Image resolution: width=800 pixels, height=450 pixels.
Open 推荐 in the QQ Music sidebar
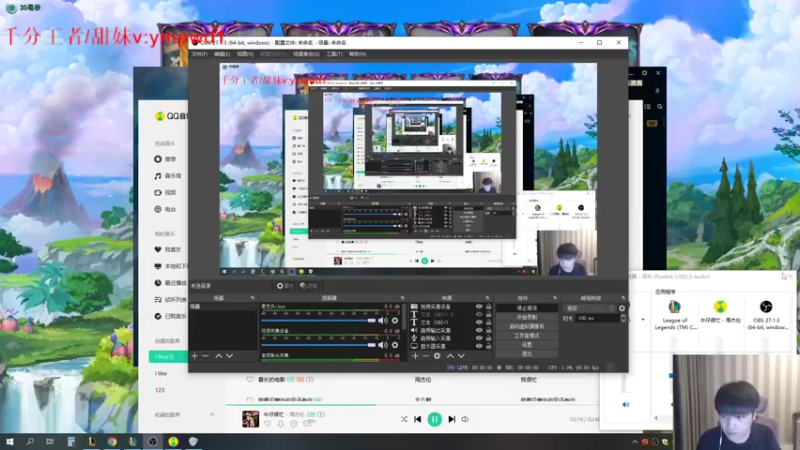(x=165, y=159)
